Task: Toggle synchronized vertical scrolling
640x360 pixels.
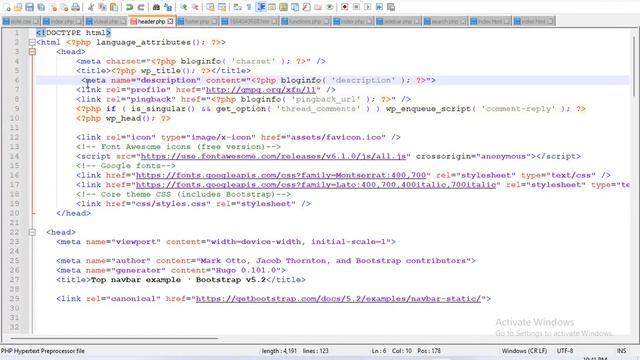Action: 210,7
